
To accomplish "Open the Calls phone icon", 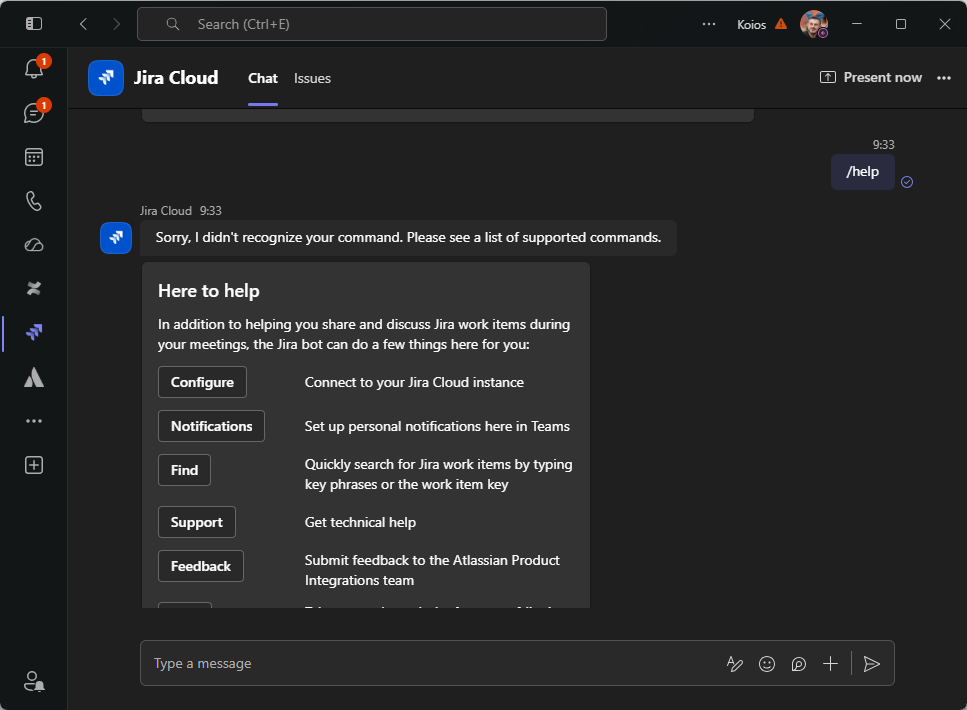I will 34,201.
